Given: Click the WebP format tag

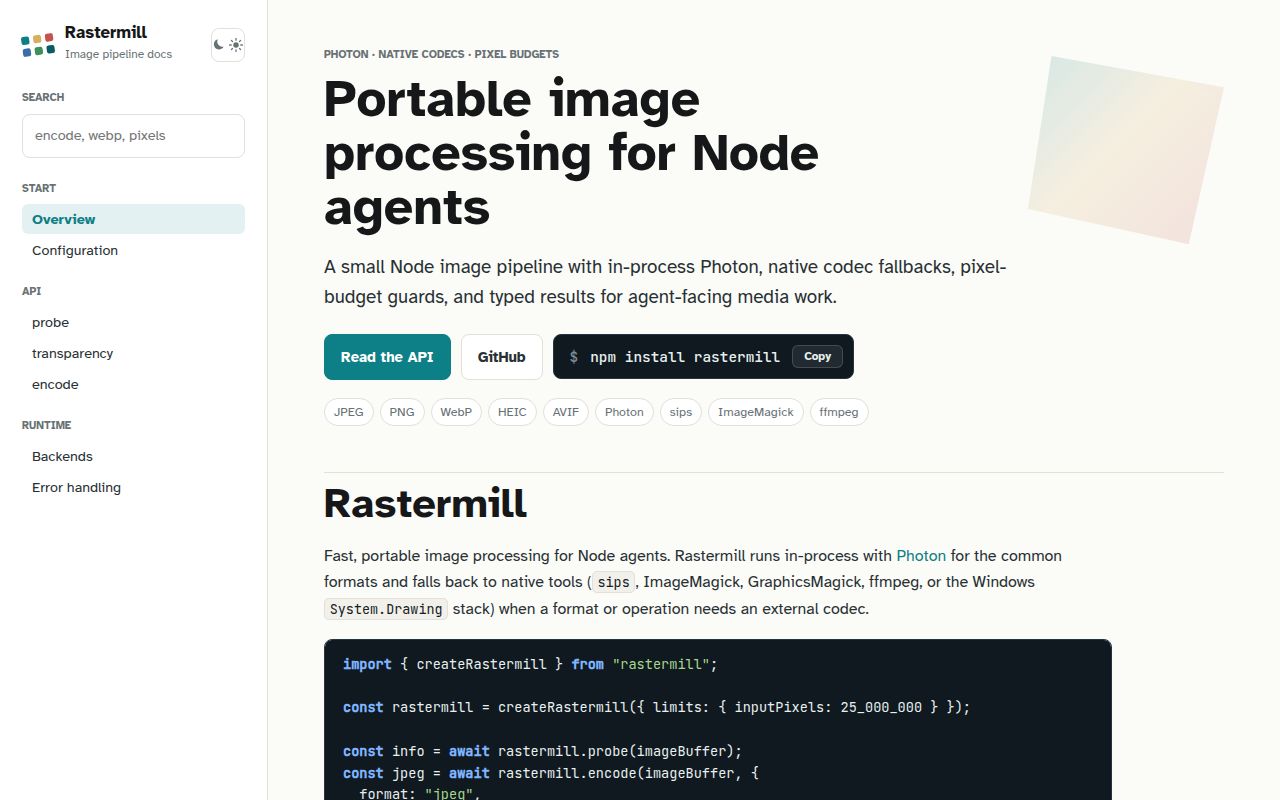Looking at the screenshot, I should pos(456,412).
